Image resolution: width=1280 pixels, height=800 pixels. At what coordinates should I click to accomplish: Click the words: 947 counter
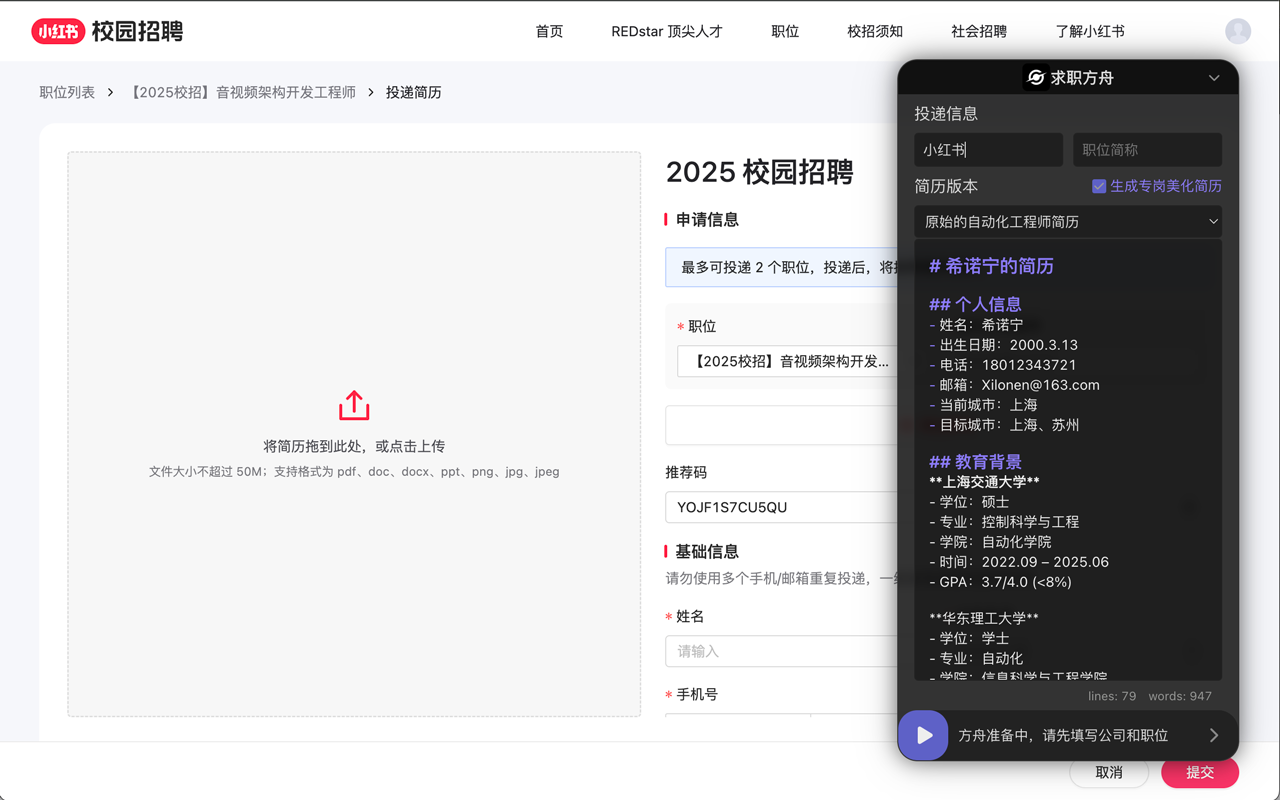(1180, 696)
